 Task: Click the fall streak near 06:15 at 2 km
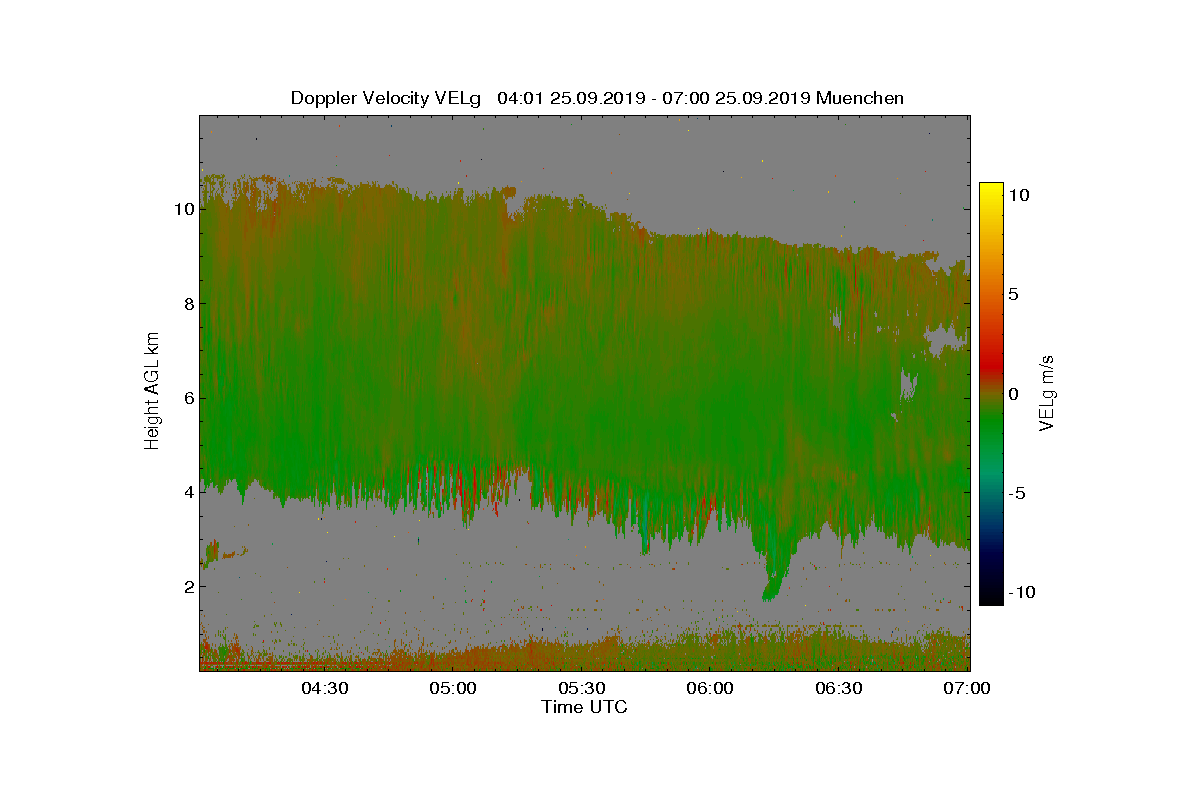pyautogui.click(x=774, y=575)
